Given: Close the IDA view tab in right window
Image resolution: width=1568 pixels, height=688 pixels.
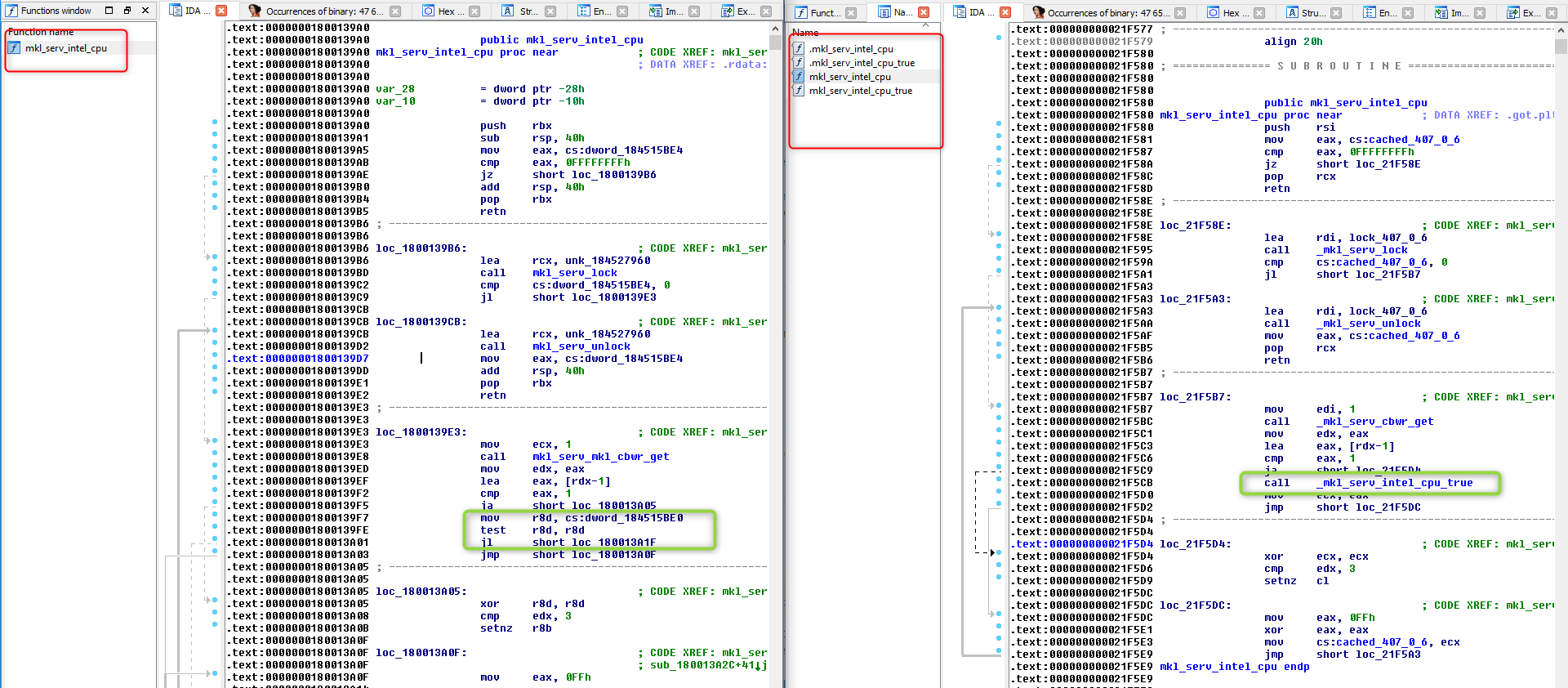Looking at the screenshot, I should pyautogui.click(x=1005, y=12).
